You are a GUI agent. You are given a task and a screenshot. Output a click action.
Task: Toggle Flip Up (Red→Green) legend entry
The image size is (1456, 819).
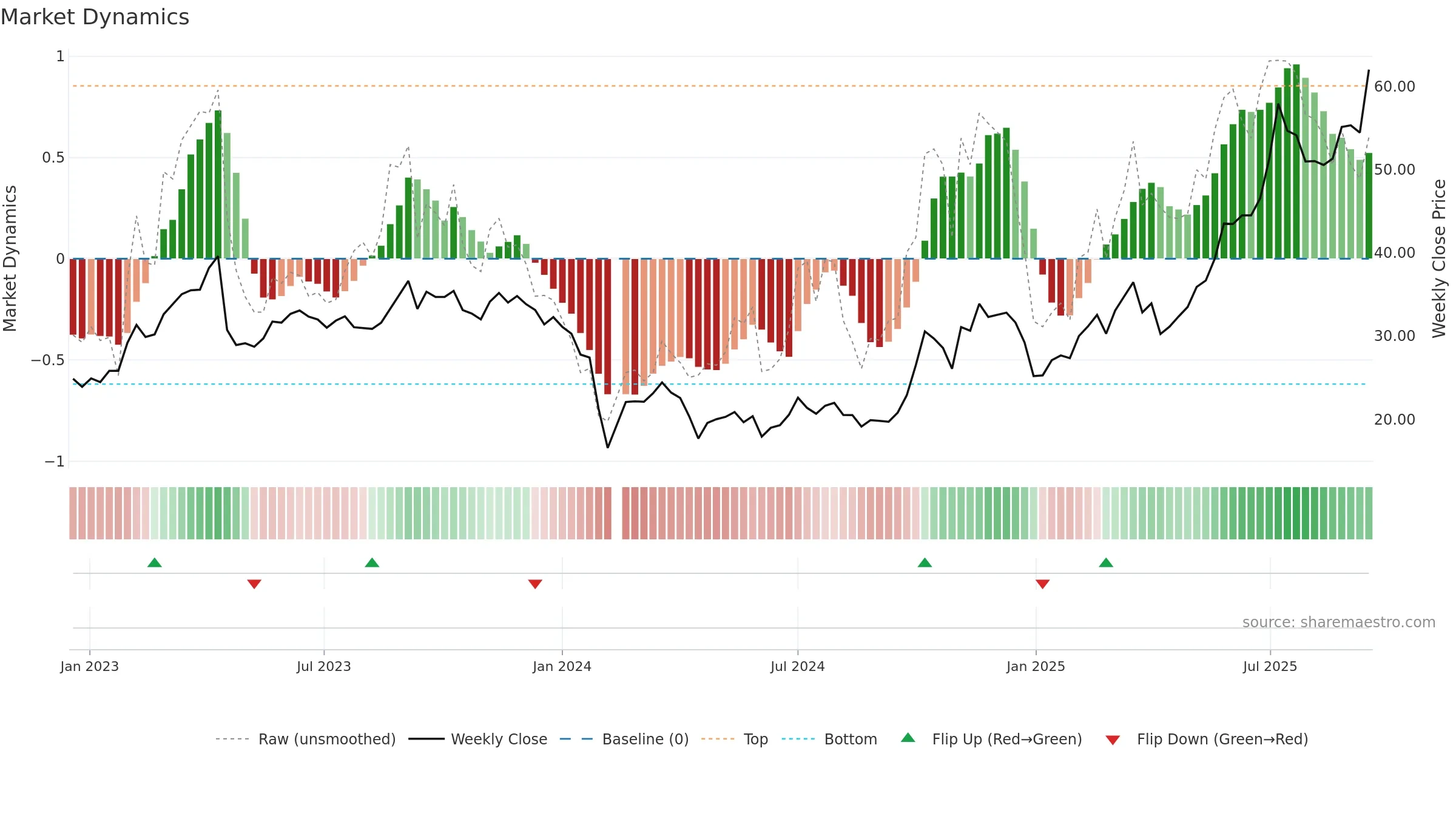pyautogui.click(x=991, y=739)
